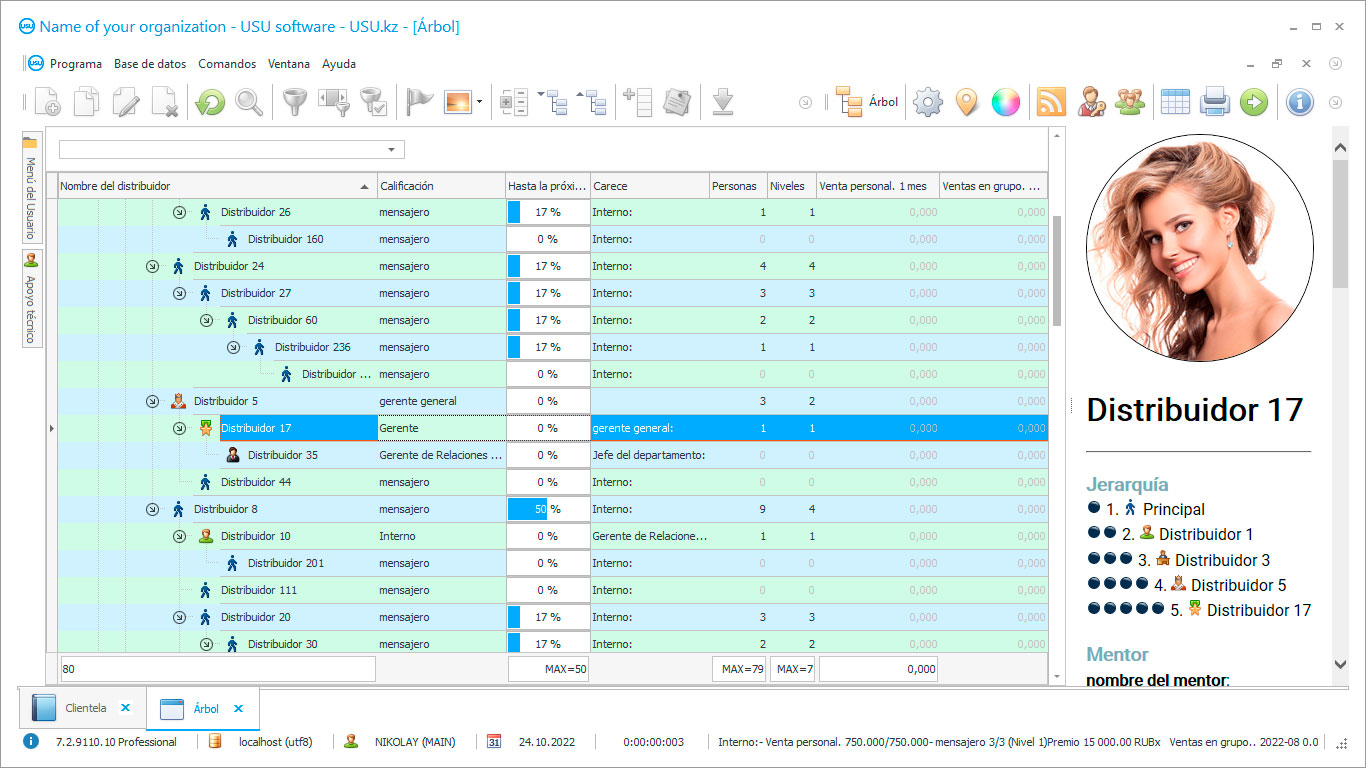This screenshot has width=1366, height=768.
Task: Click the edit record pencil icon
Action: coord(126,102)
